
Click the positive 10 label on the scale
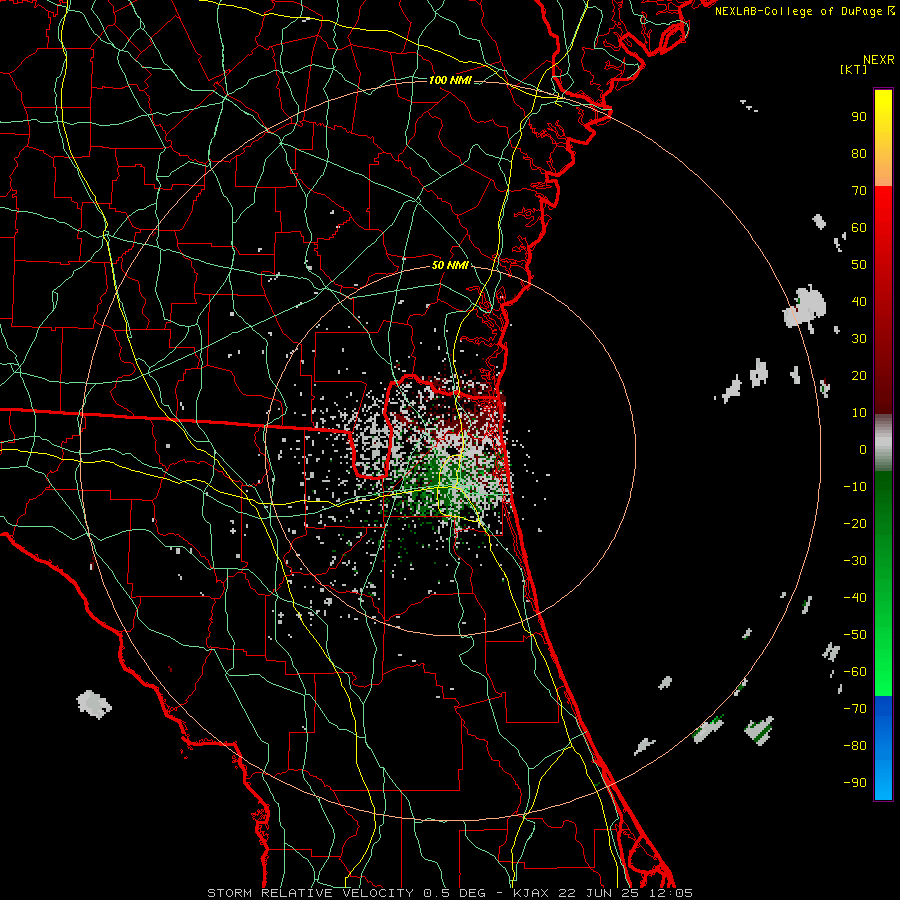tap(859, 413)
